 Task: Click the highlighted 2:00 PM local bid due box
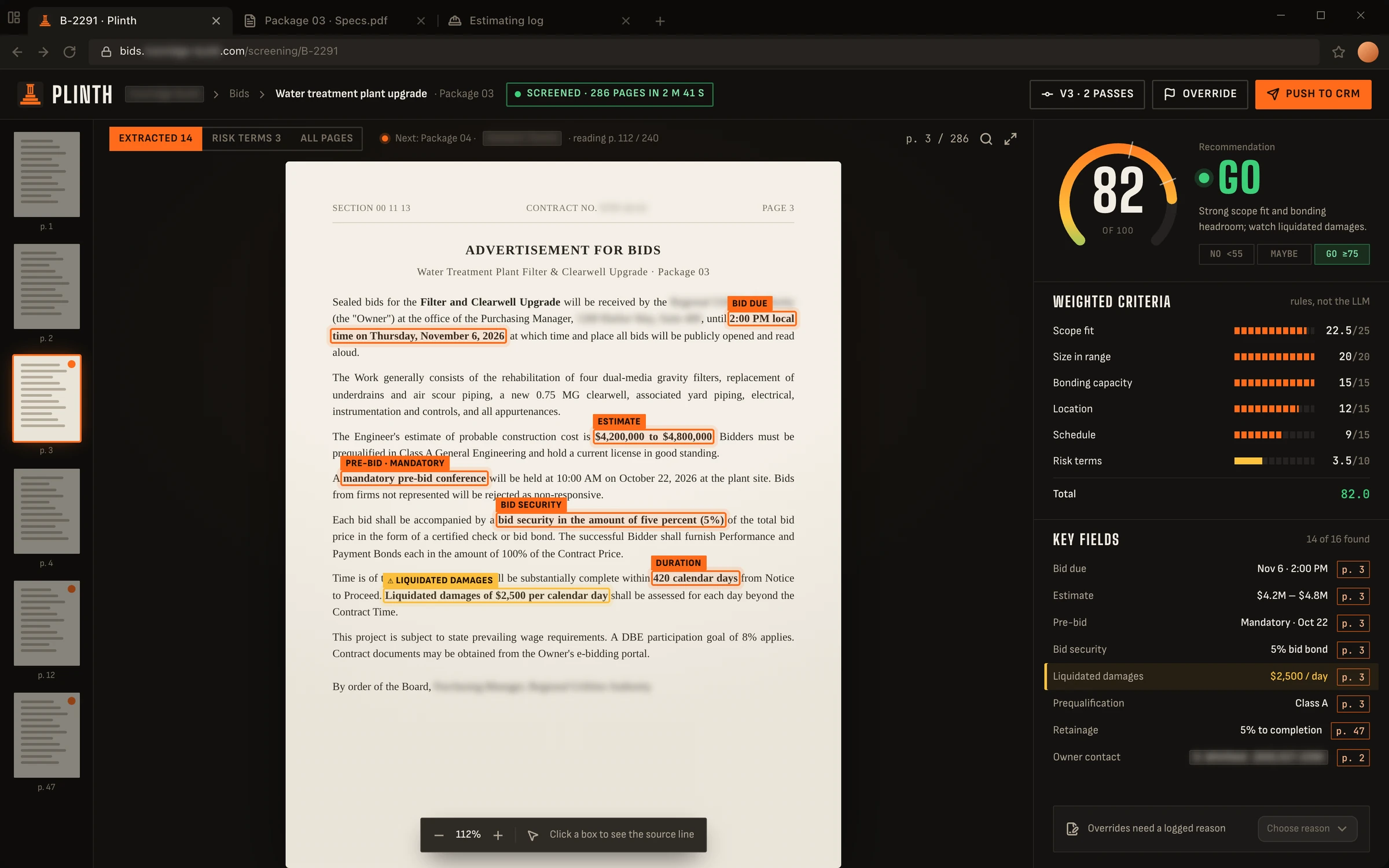pos(762,318)
